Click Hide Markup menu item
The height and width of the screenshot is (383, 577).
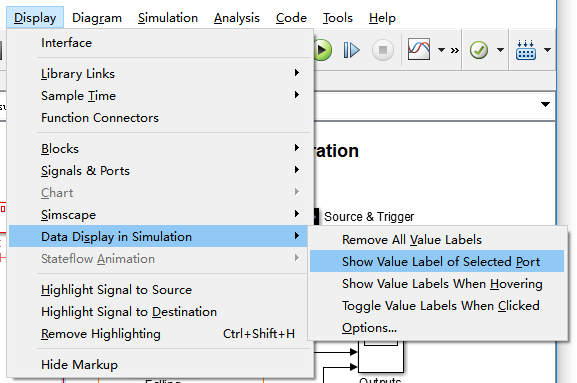[x=159, y=365]
